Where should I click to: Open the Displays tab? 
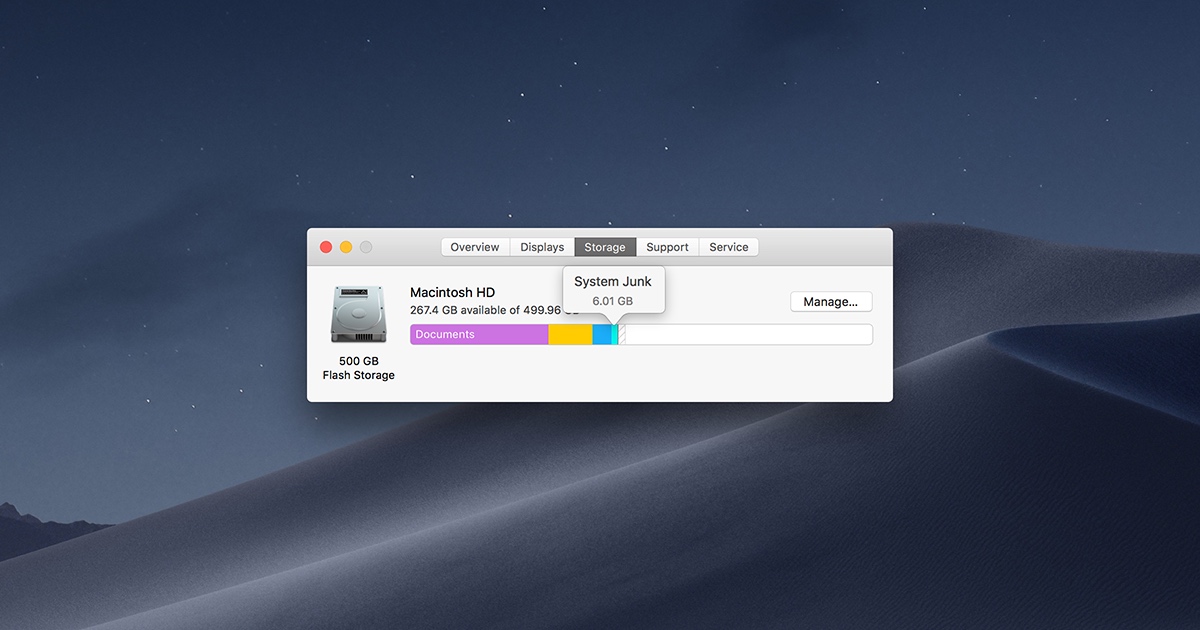tap(541, 246)
